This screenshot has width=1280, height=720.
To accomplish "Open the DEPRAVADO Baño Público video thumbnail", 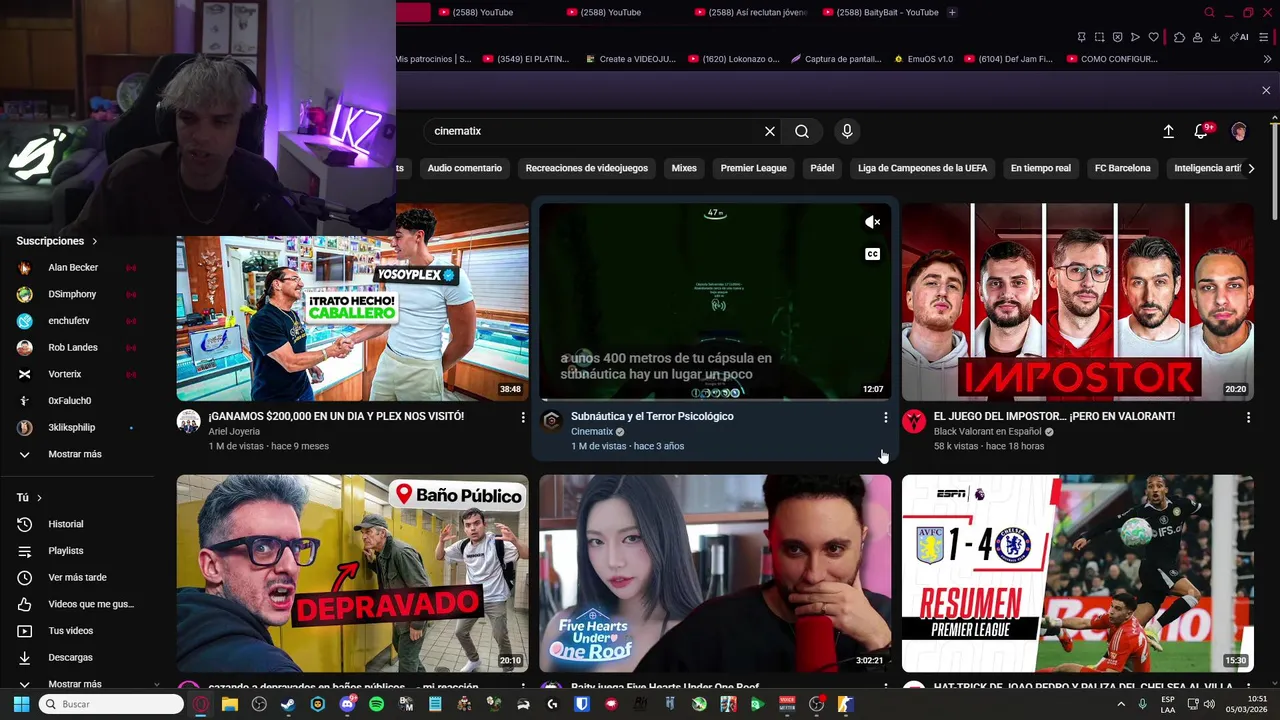I will coord(352,573).
